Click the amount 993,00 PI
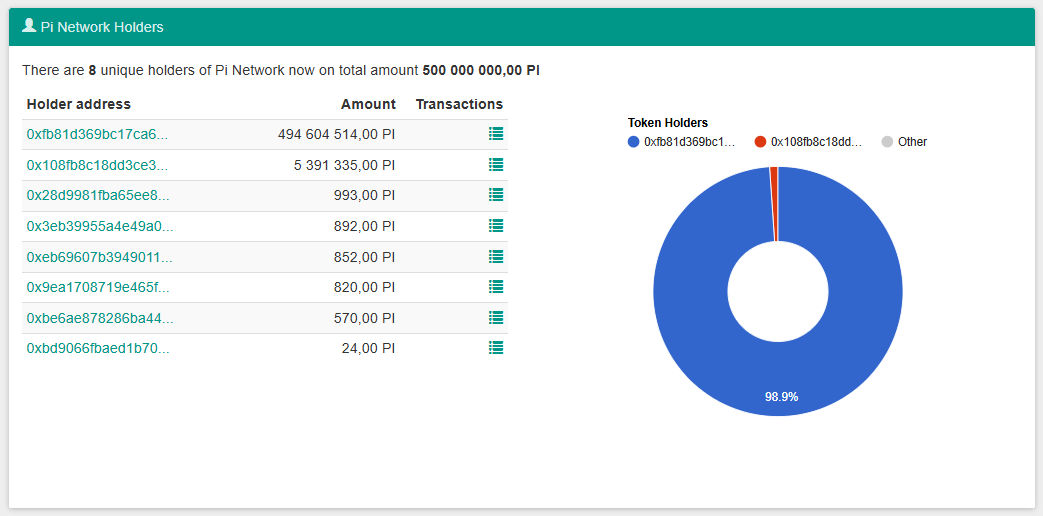Screen dimensions: 1043x516 click(x=365, y=195)
